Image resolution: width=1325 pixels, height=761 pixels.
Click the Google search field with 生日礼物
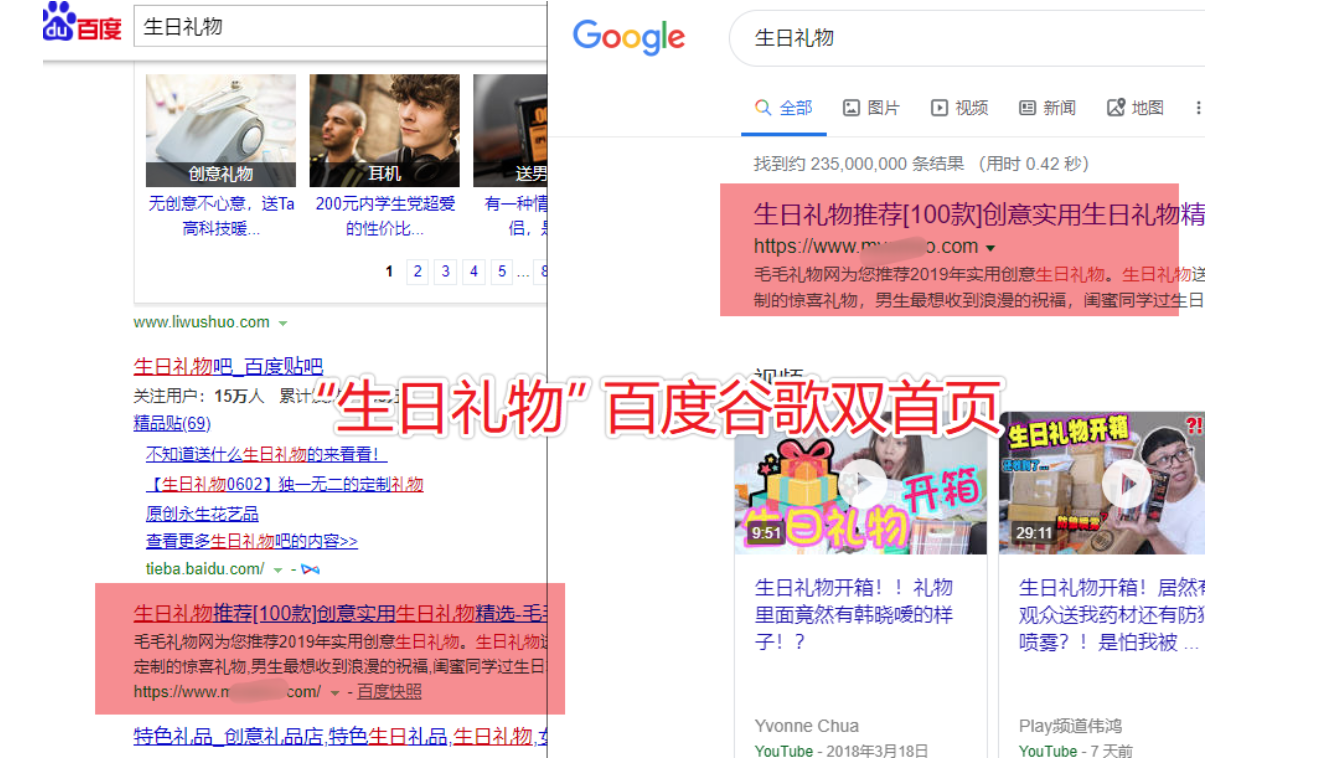(x=967, y=38)
